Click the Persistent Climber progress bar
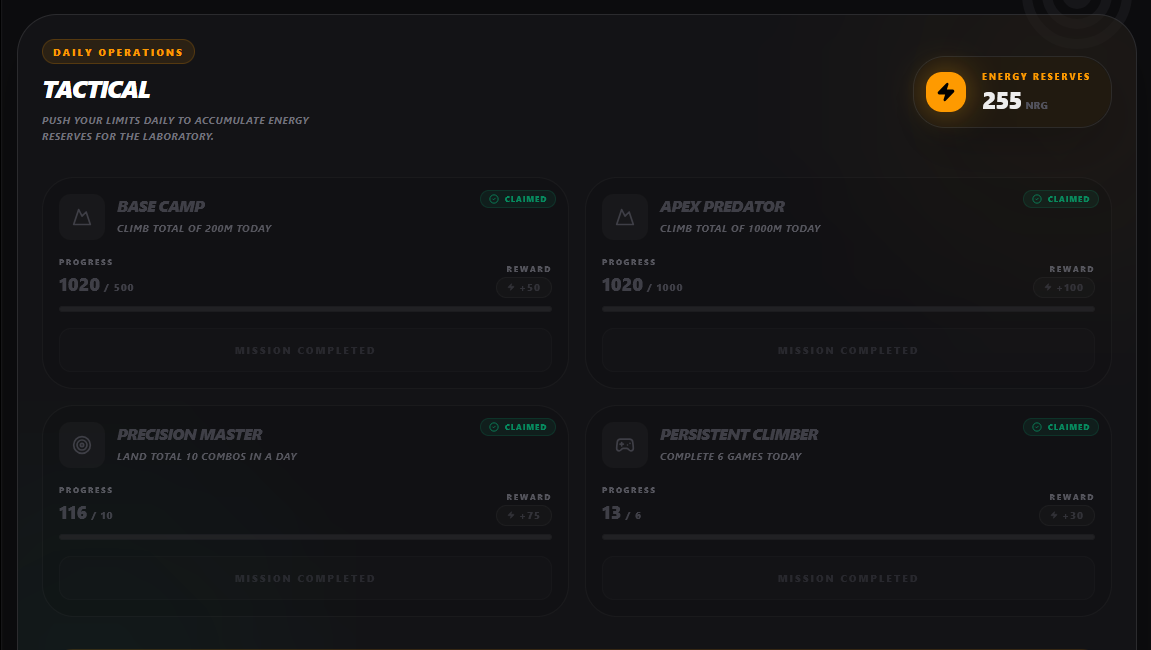Screen dimensions: 1151x650 pos(848,537)
